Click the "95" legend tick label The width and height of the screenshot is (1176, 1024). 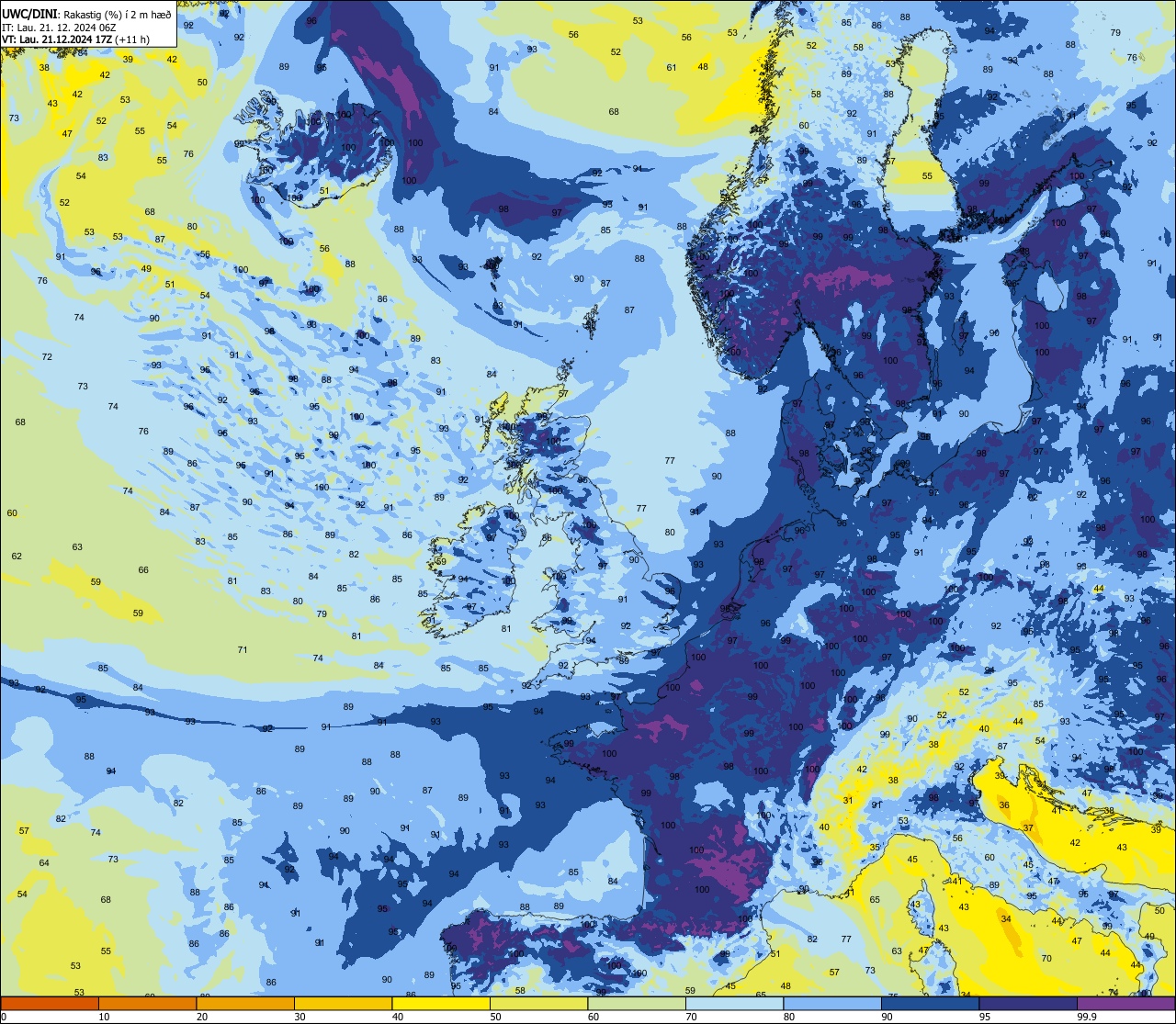pyautogui.click(x=985, y=1016)
